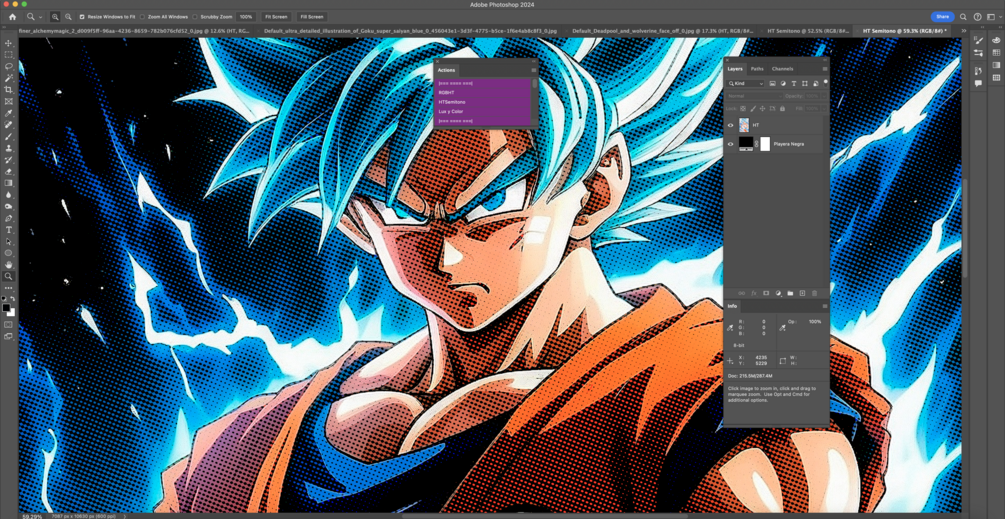Hide the Playera Negra layer visibility eye
The width and height of the screenshot is (1005, 519).
pyautogui.click(x=730, y=144)
